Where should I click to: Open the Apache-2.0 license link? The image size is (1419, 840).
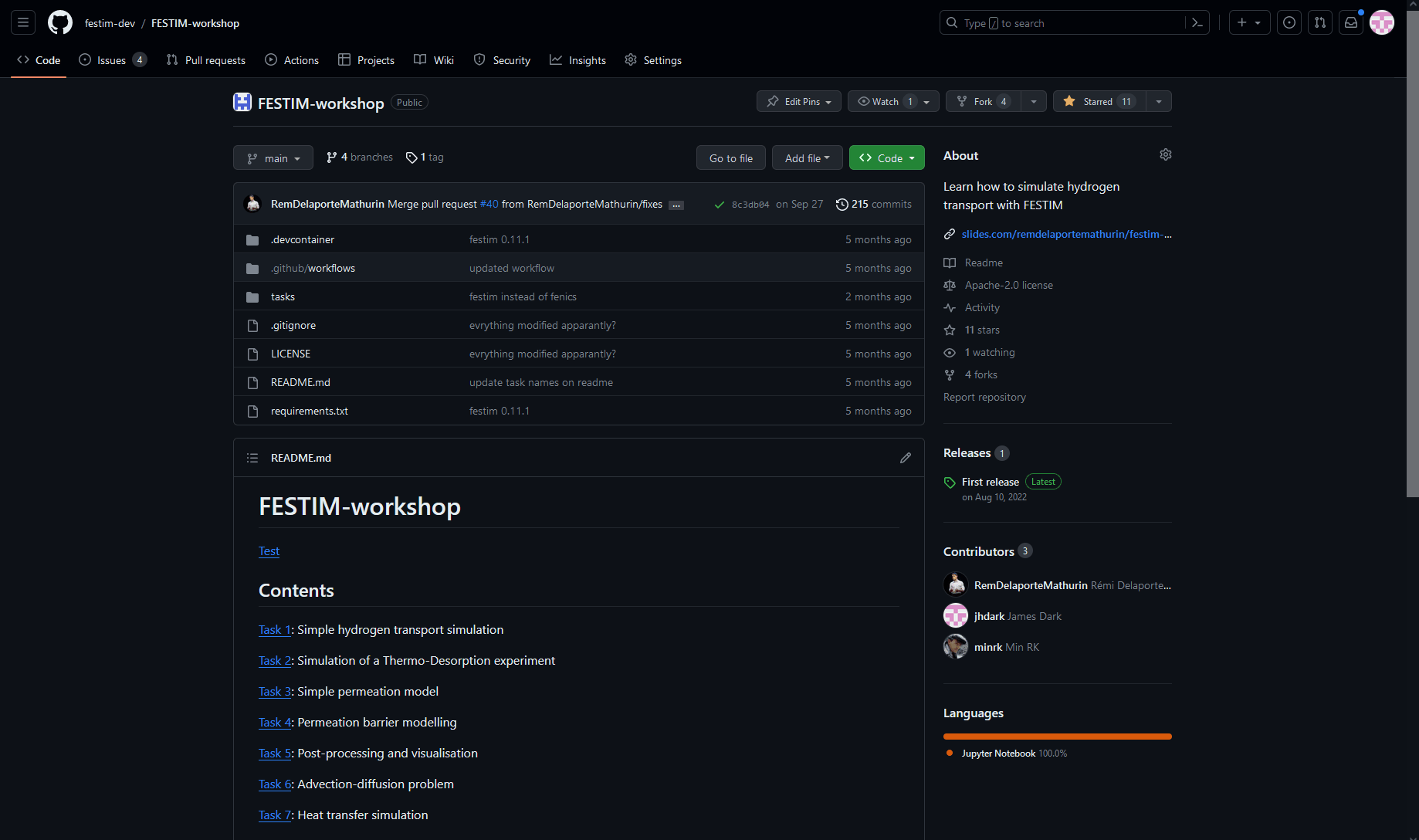[x=1008, y=285]
